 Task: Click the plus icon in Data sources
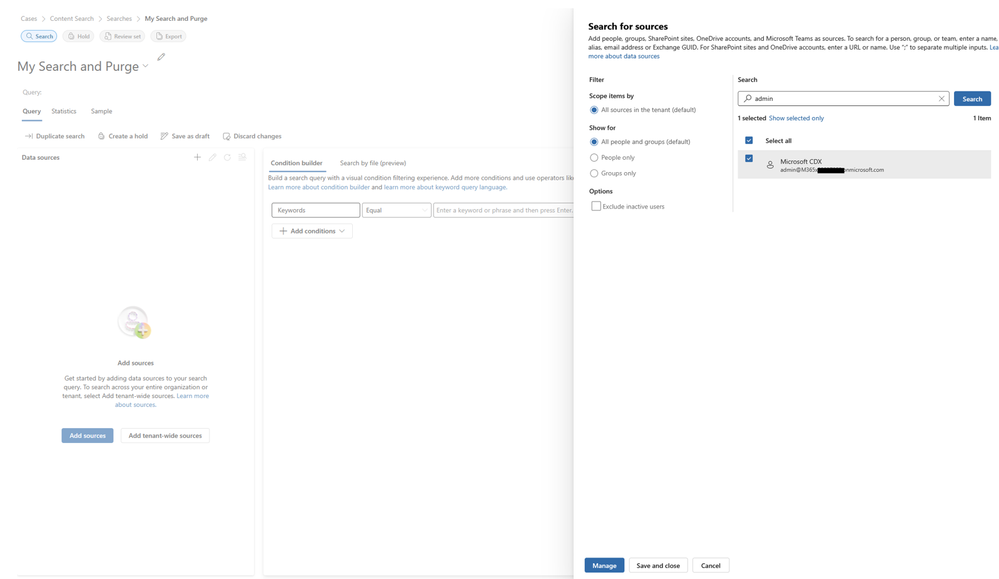point(197,157)
